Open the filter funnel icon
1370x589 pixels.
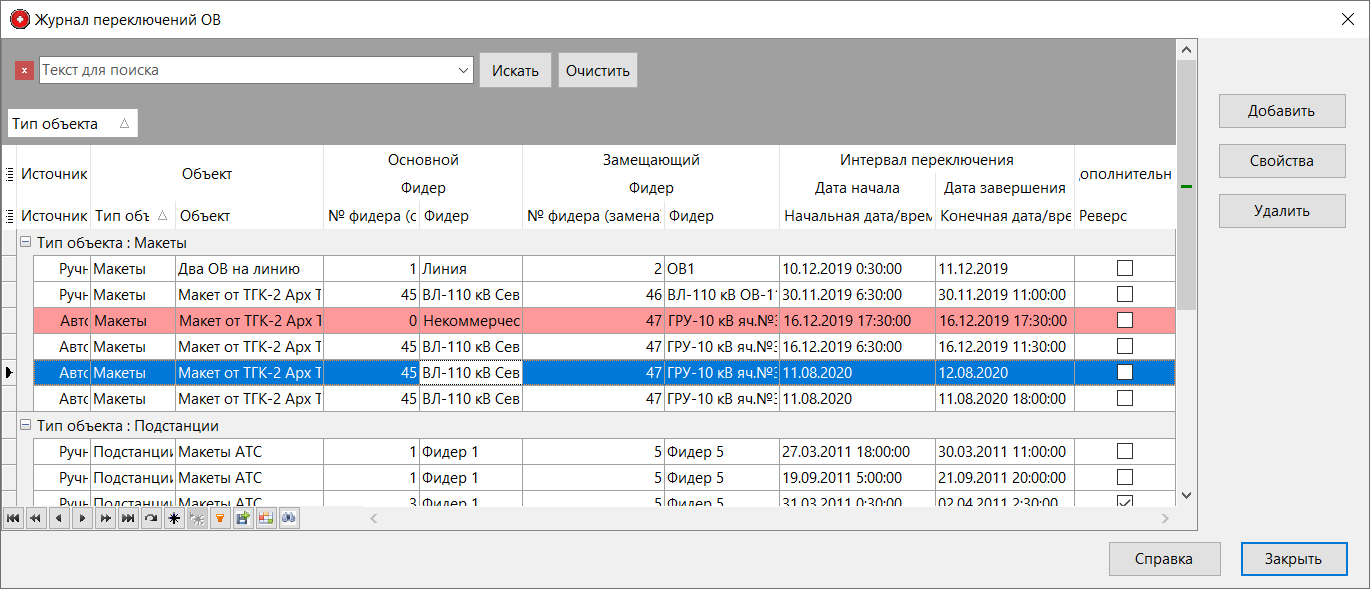coord(220,518)
